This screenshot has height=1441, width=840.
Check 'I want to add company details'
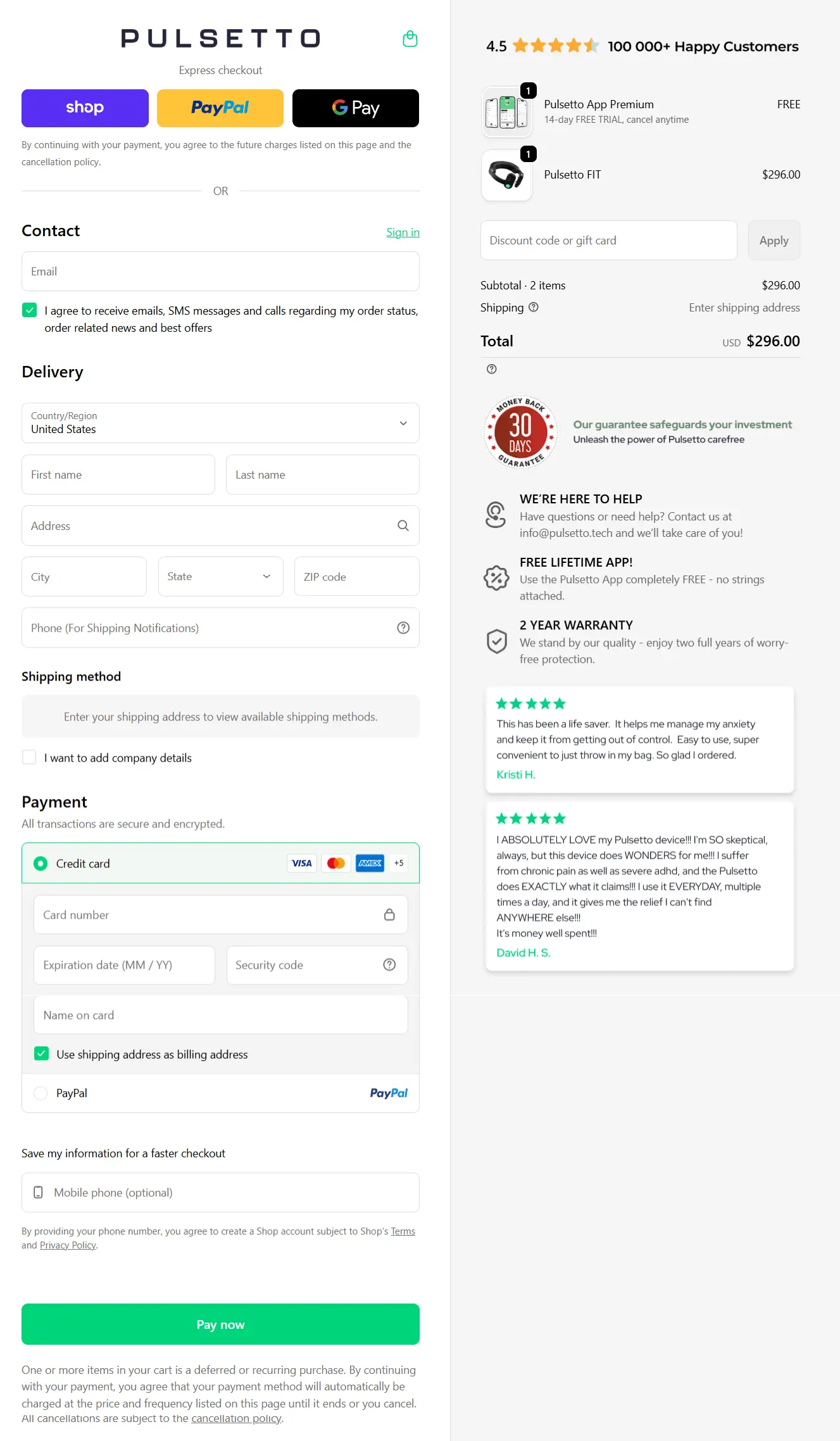(x=29, y=757)
